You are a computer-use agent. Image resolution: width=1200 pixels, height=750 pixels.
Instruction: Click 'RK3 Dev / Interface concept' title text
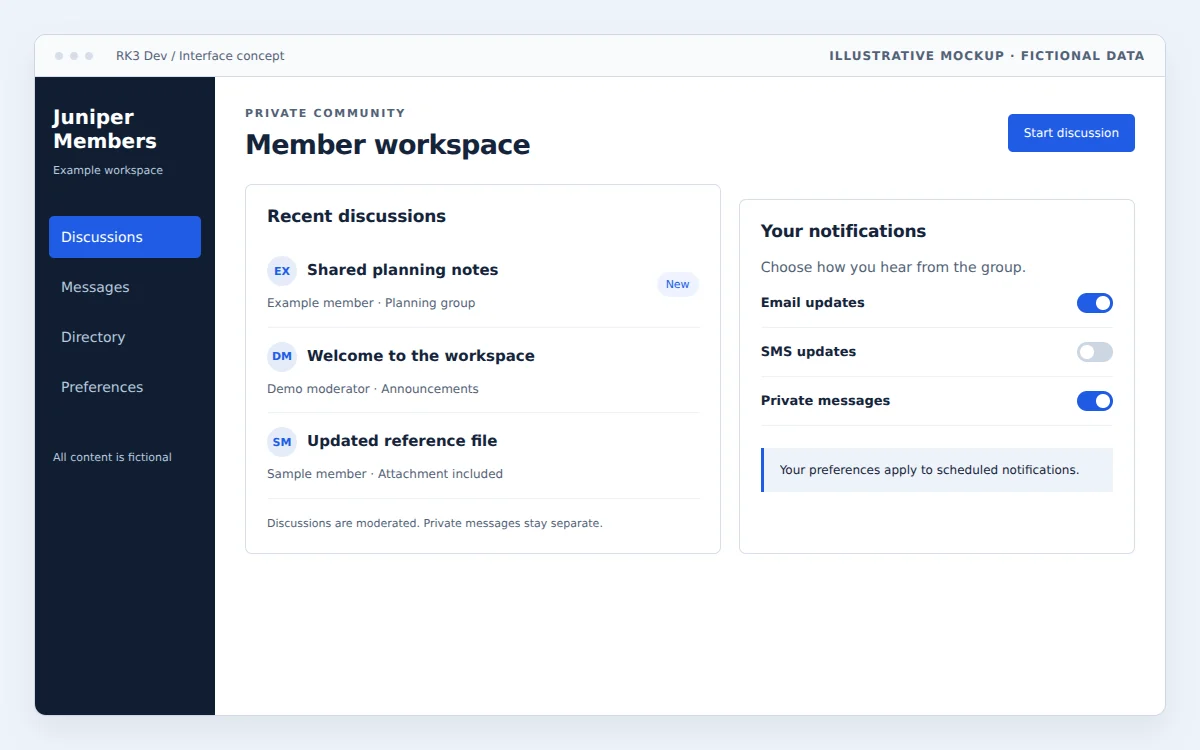click(x=200, y=56)
